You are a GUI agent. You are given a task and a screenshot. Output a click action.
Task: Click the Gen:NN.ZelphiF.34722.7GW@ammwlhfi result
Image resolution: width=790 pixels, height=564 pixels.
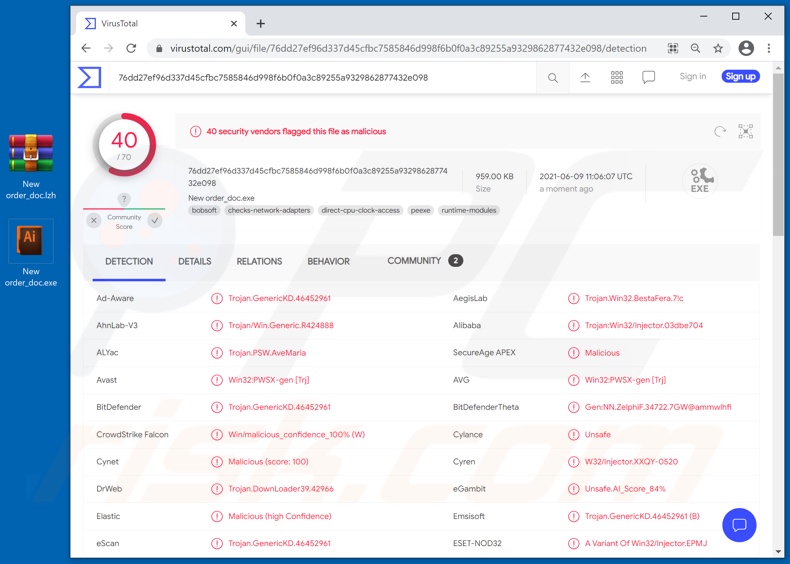point(658,407)
